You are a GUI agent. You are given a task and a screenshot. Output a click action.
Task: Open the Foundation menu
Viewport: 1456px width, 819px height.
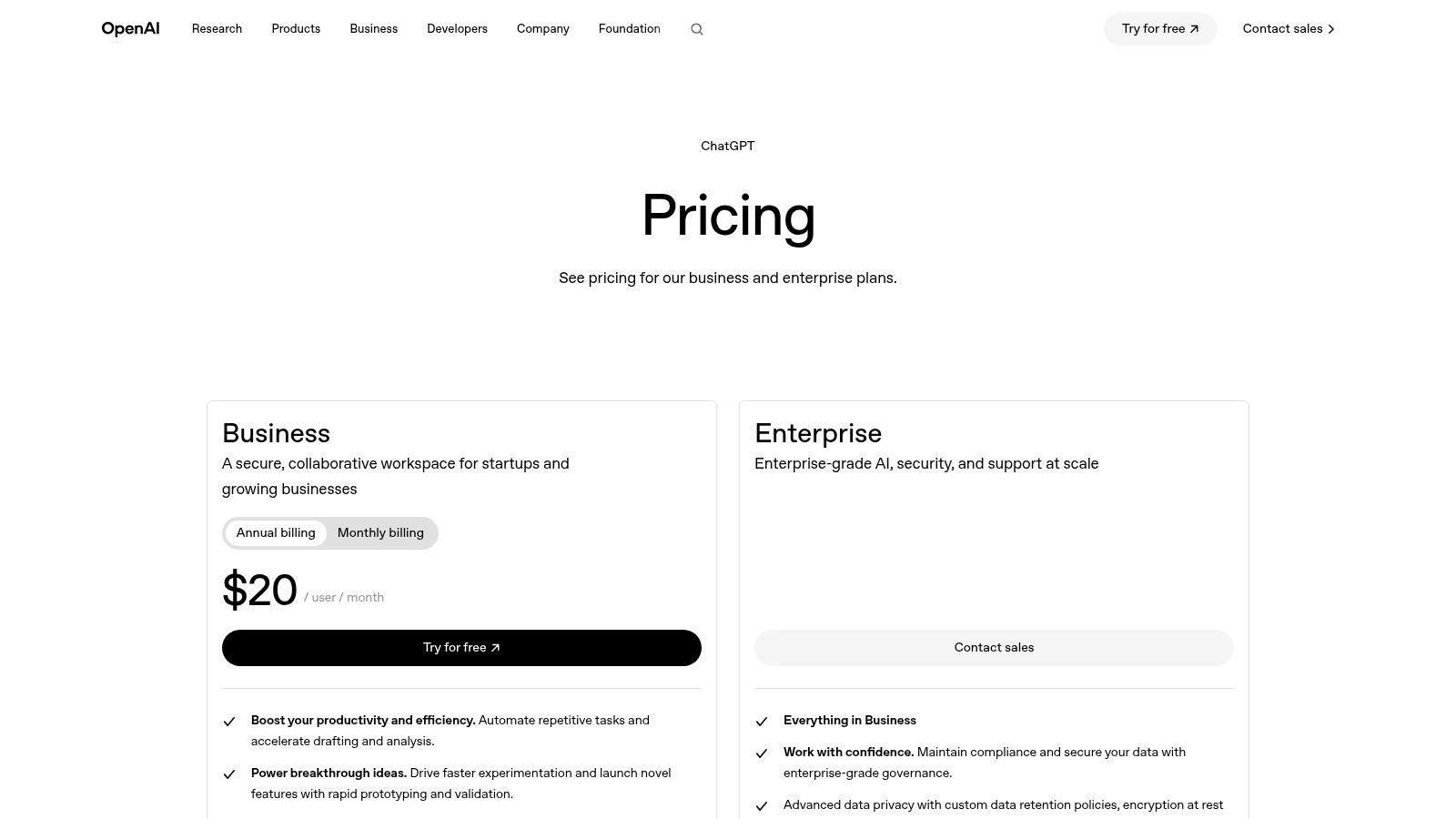(x=629, y=28)
